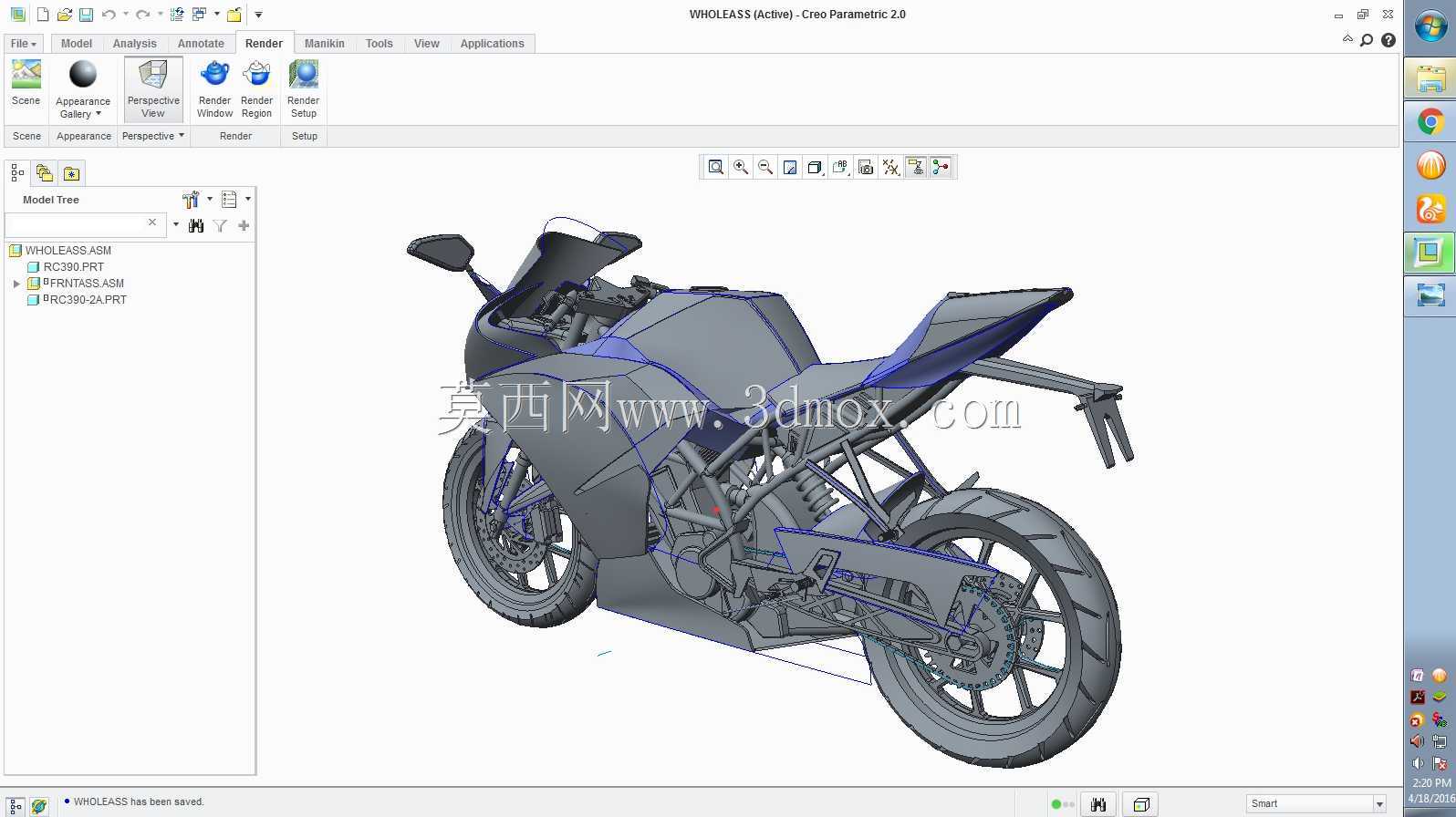The image size is (1456, 817).
Task: Open the Customize Quick Access Toolbar arrow
Action: 258,15
